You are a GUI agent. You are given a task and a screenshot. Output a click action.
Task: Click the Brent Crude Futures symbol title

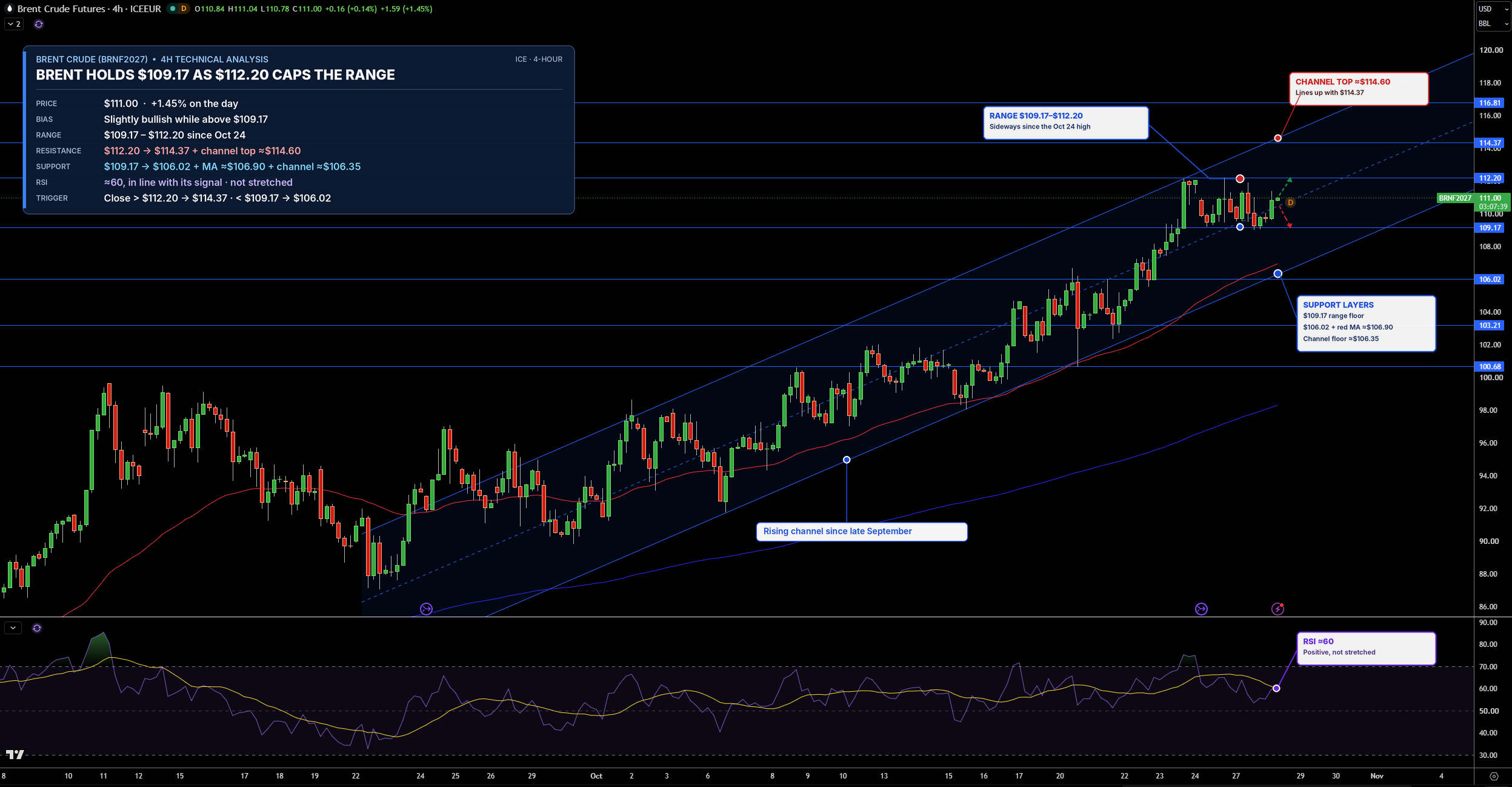click(x=89, y=8)
